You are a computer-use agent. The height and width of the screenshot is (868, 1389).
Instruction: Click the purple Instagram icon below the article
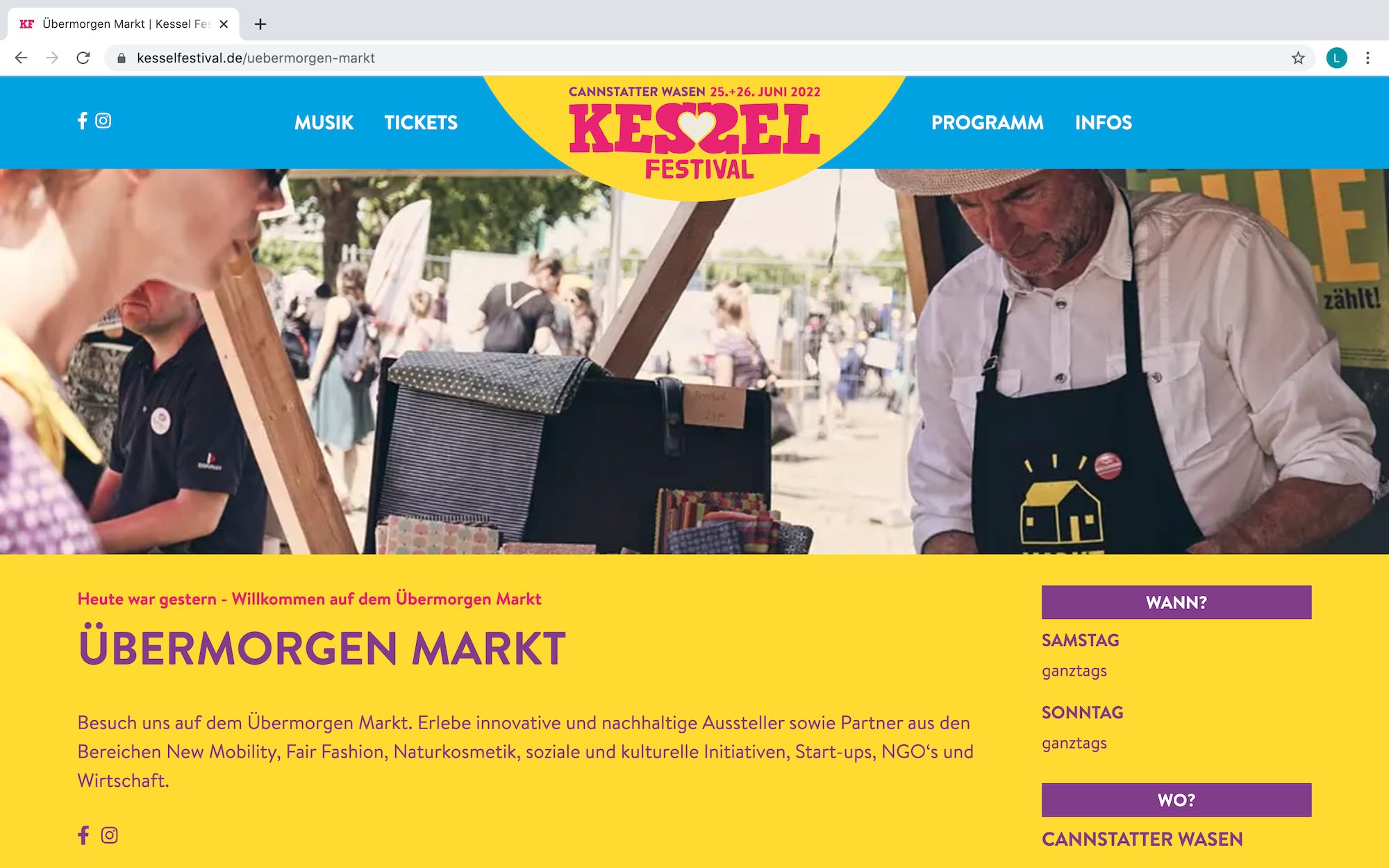110,835
